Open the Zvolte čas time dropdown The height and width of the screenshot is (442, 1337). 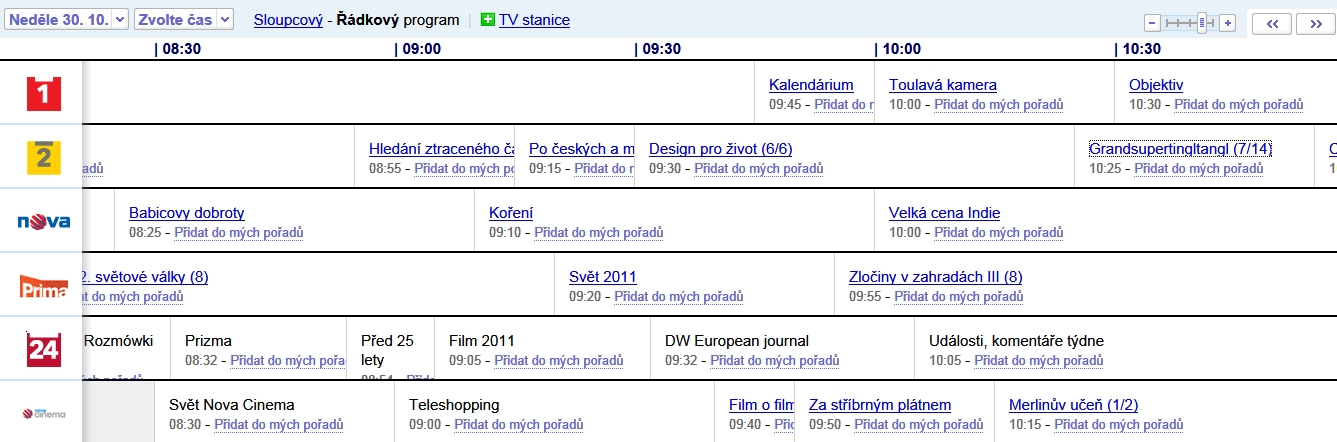pos(183,19)
